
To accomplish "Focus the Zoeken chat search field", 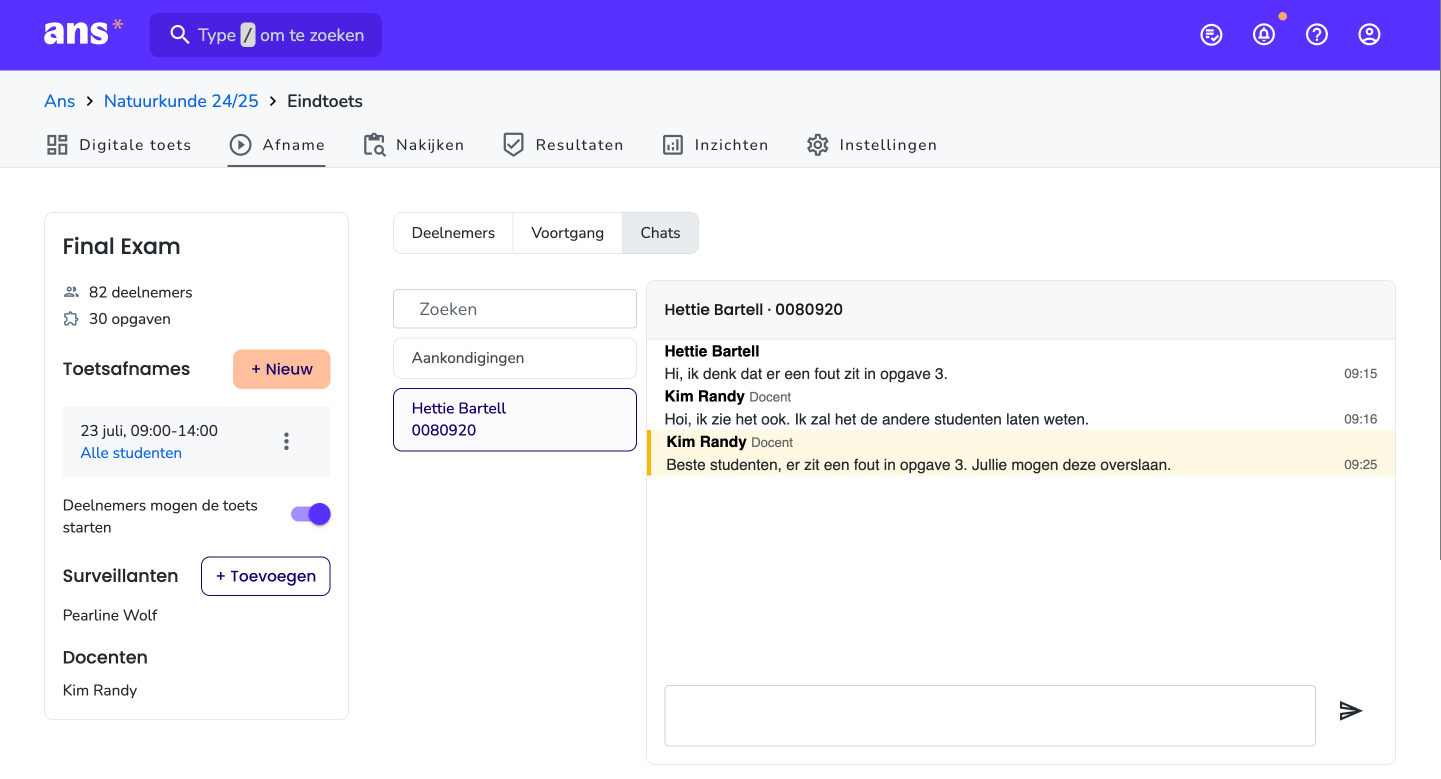I will [x=515, y=309].
